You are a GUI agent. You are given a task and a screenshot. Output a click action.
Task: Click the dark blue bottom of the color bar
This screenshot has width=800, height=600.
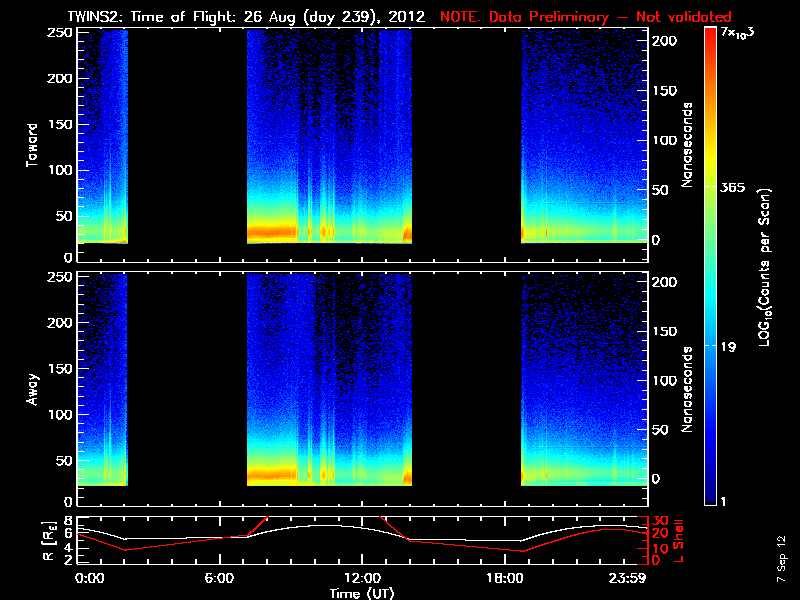[710, 495]
